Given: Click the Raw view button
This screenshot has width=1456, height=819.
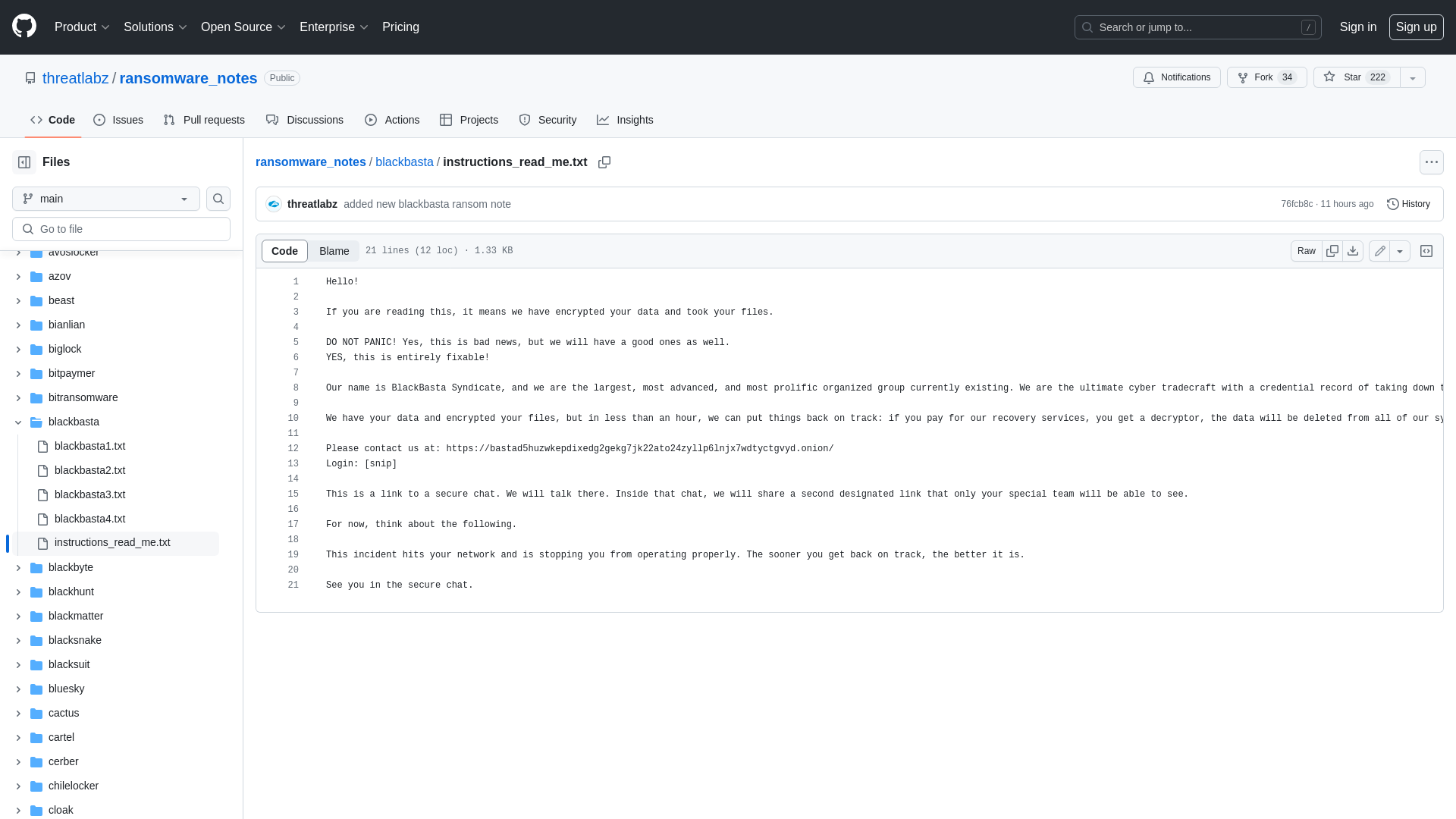Looking at the screenshot, I should [x=1306, y=251].
